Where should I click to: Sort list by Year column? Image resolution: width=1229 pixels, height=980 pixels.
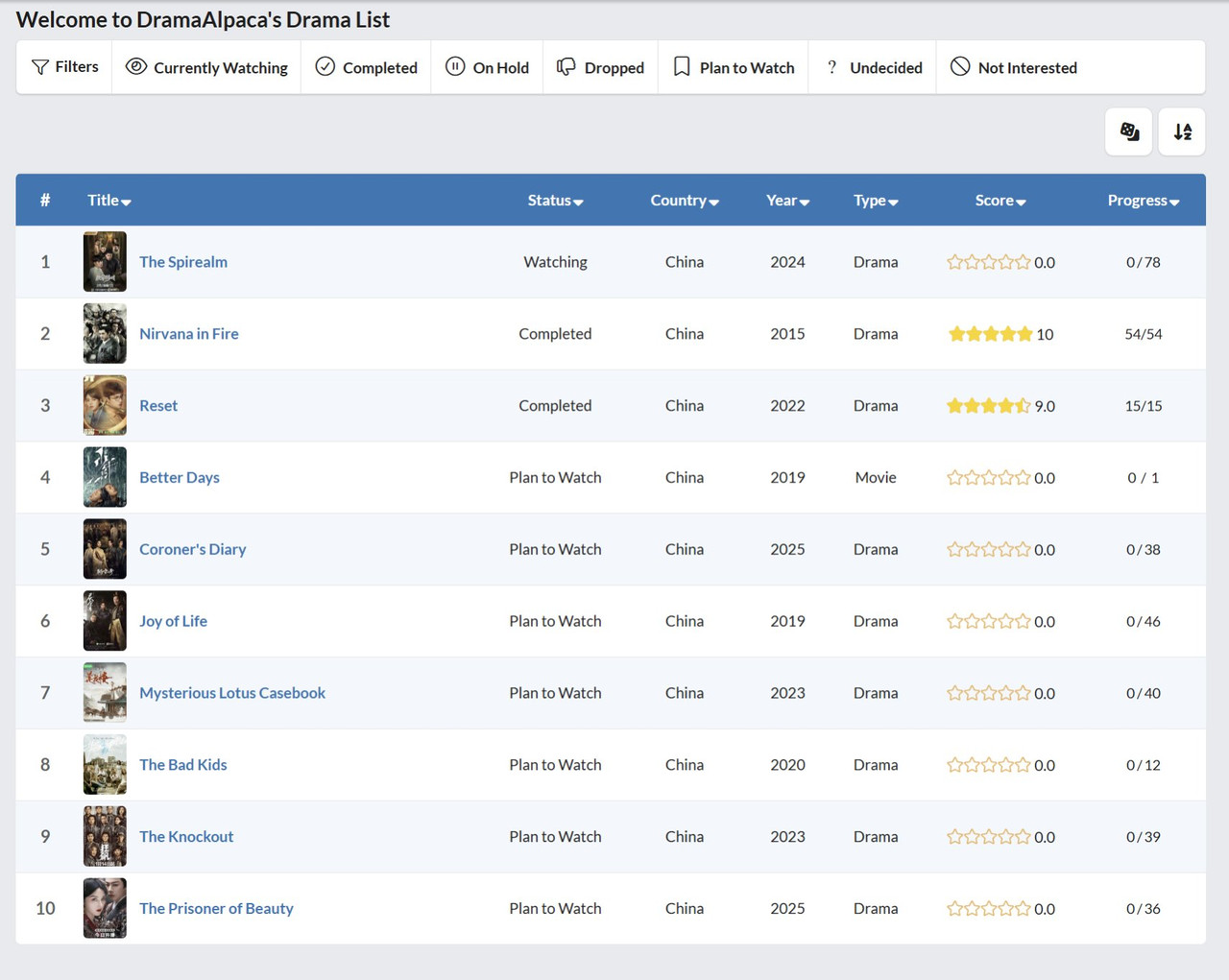tap(787, 201)
